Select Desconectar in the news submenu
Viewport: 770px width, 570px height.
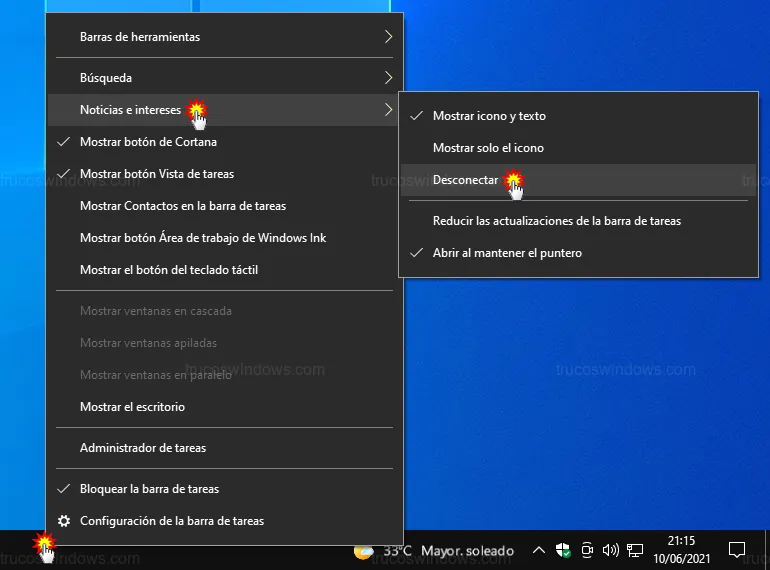coord(466,181)
